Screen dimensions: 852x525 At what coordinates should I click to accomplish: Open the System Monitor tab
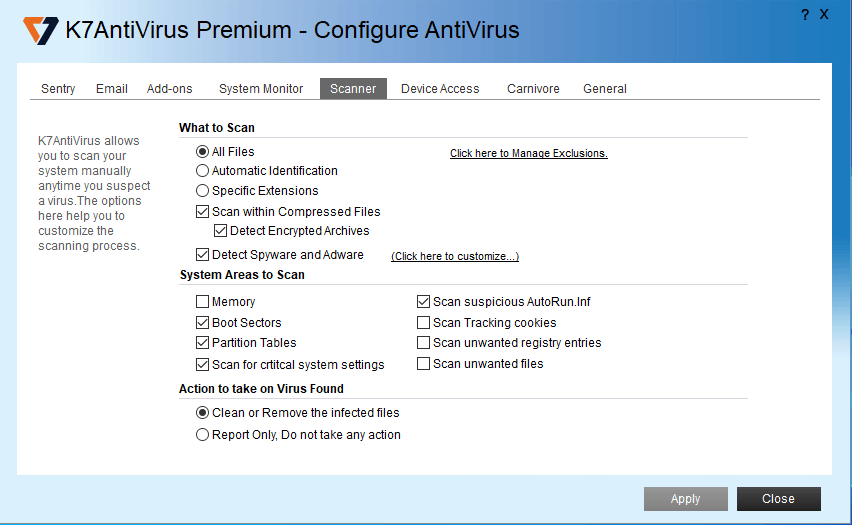[x=261, y=89]
